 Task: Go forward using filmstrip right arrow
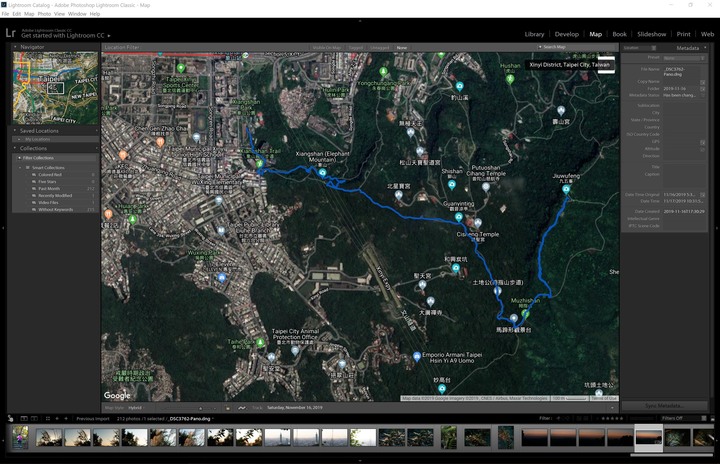click(x=66, y=419)
